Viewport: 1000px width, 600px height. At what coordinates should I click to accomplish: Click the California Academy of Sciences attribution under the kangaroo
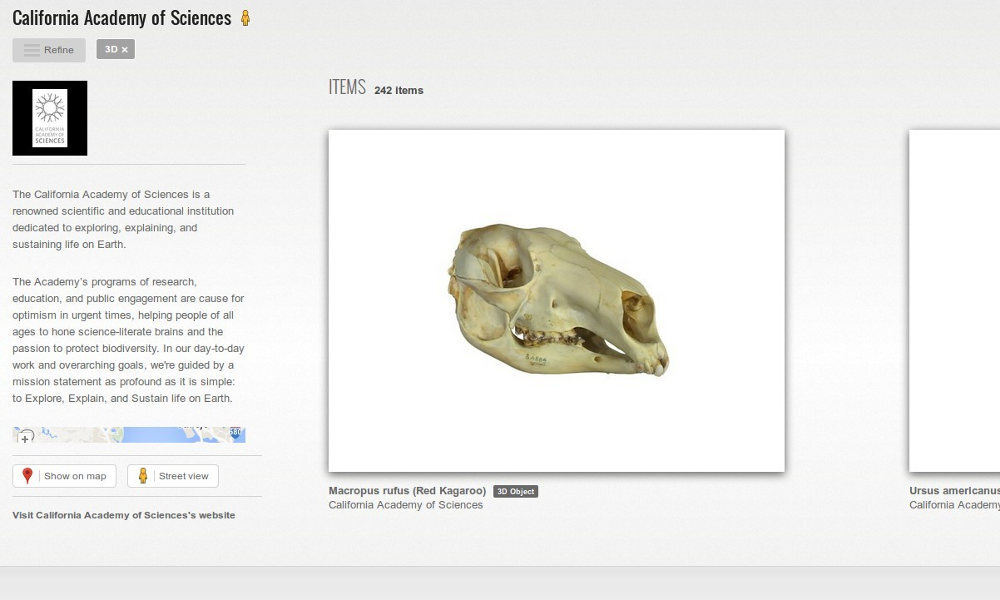(405, 505)
